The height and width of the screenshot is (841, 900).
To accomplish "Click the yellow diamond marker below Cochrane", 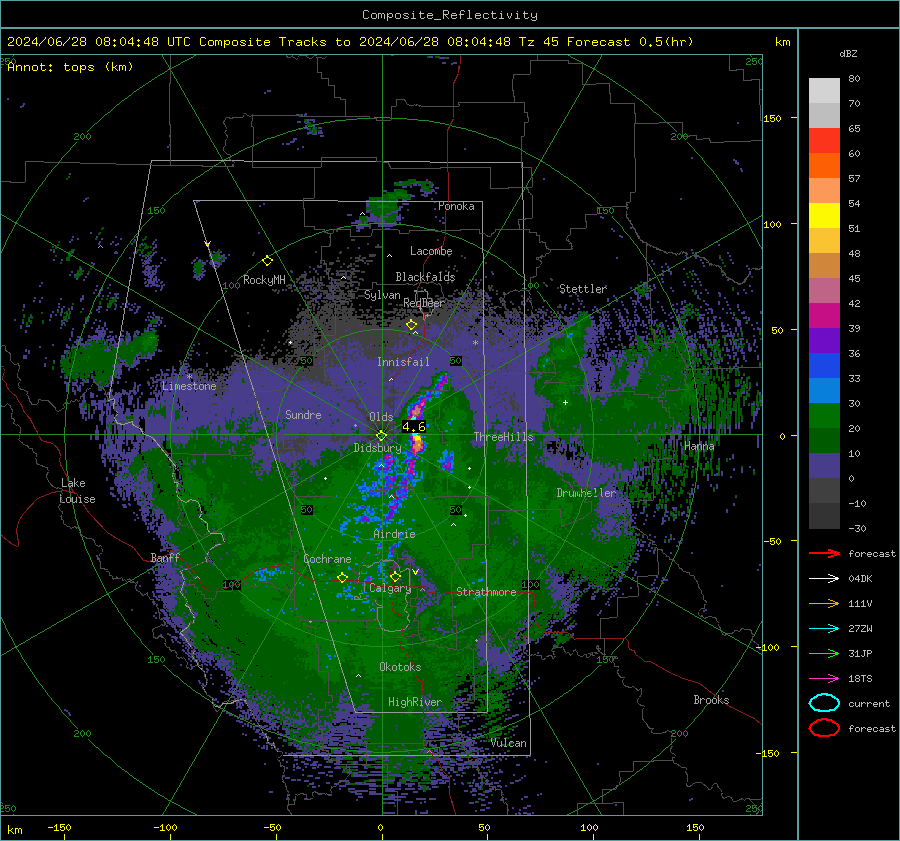I will (x=342, y=577).
